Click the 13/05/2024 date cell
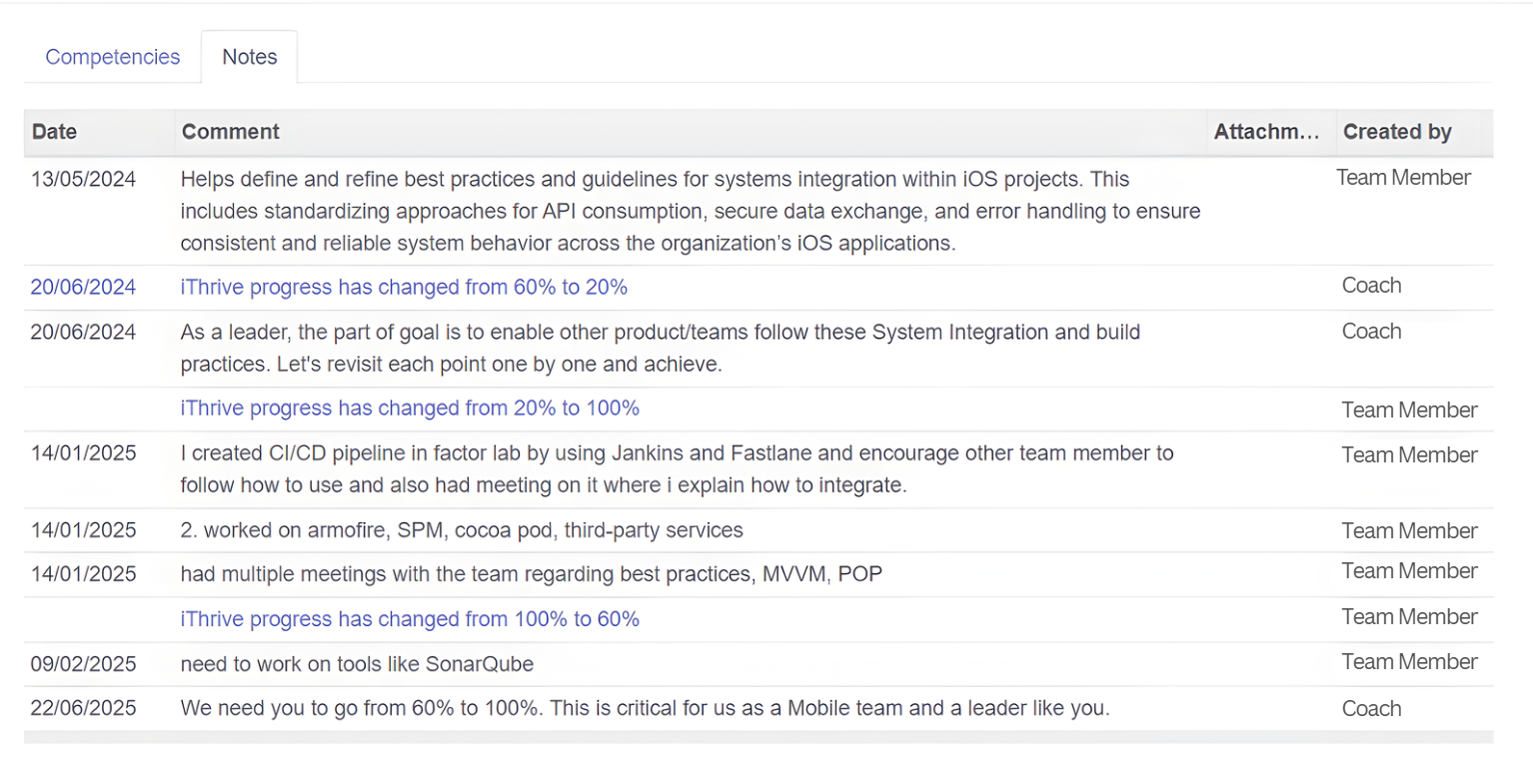The height and width of the screenshot is (784, 1533). pos(83,180)
